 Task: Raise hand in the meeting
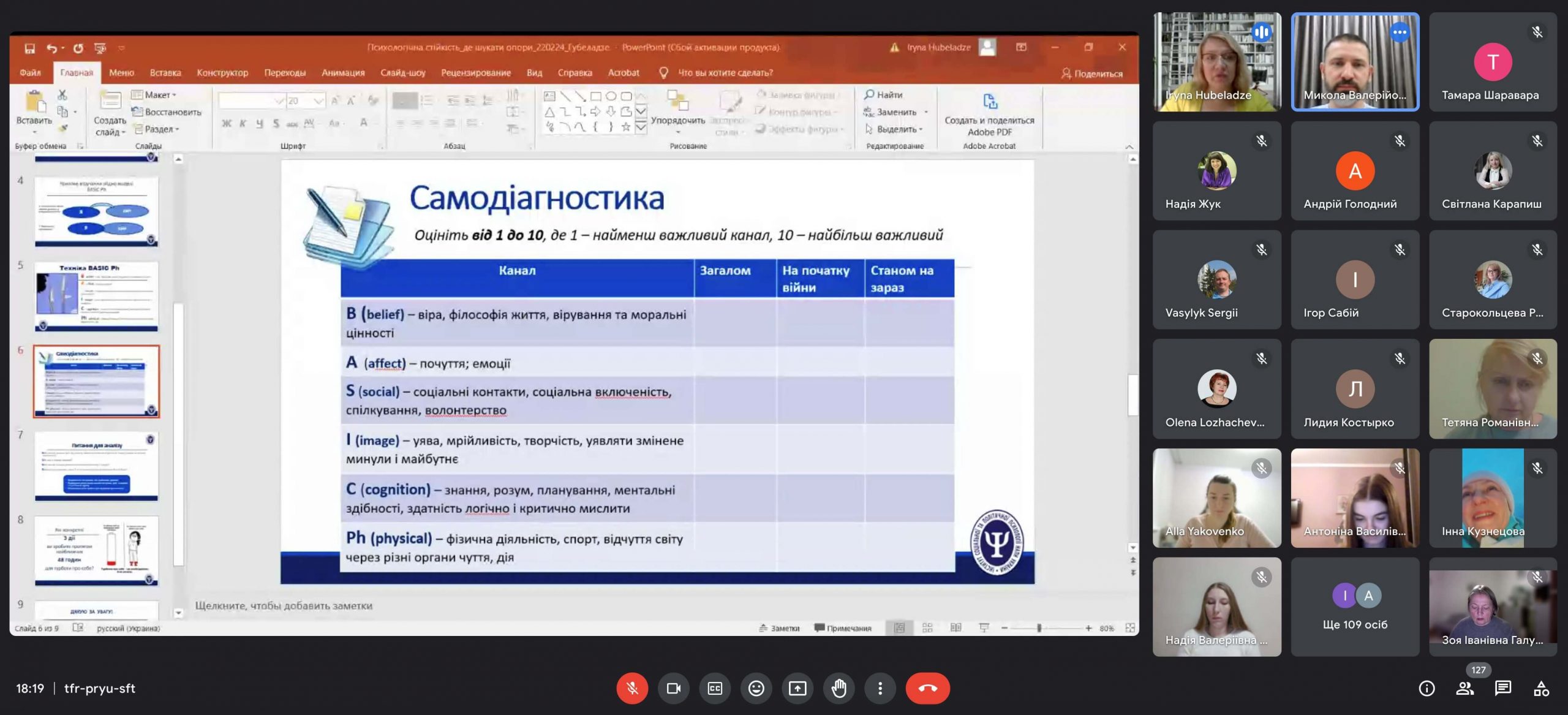tap(839, 688)
